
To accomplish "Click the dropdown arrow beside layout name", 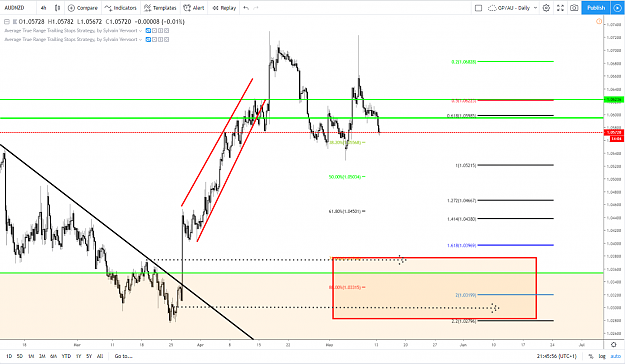I will pyautogui.click(x=535, y=8).
